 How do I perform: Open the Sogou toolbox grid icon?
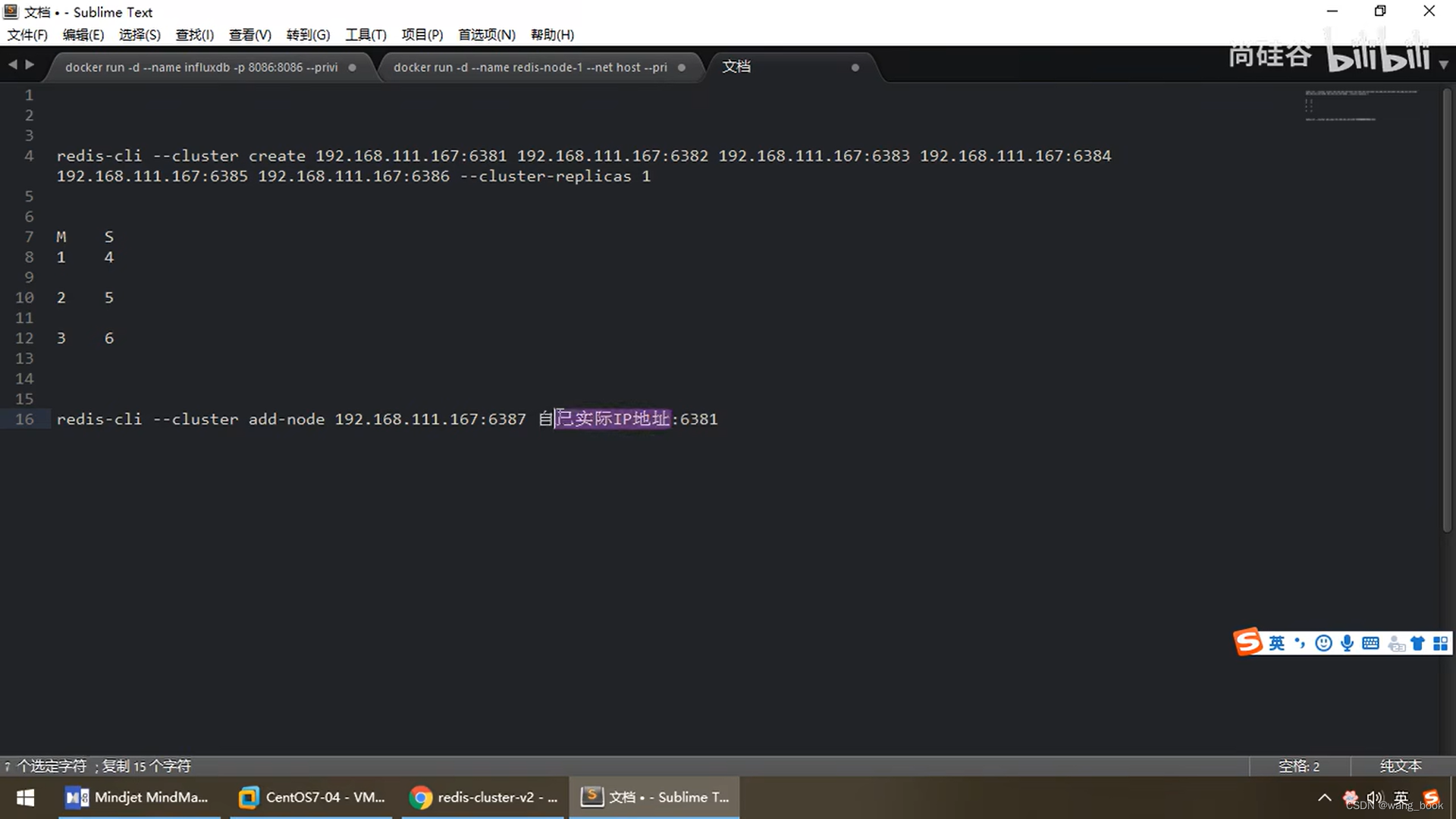[x=1440, y=644]
